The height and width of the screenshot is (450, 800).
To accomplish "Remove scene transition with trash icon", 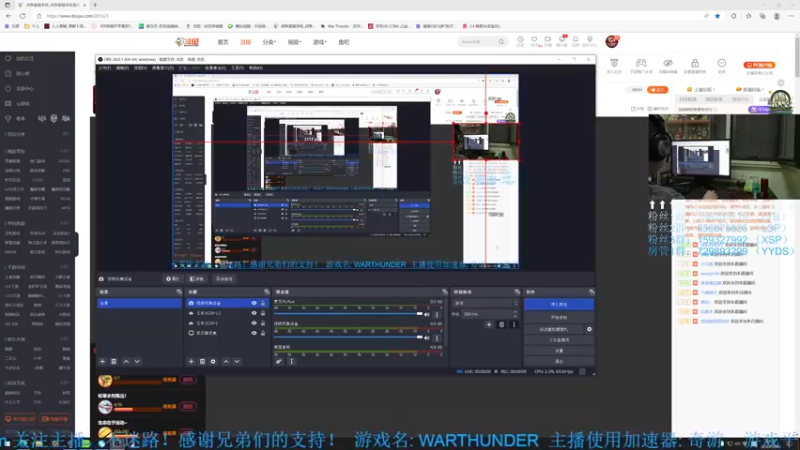I will [502, 324].
